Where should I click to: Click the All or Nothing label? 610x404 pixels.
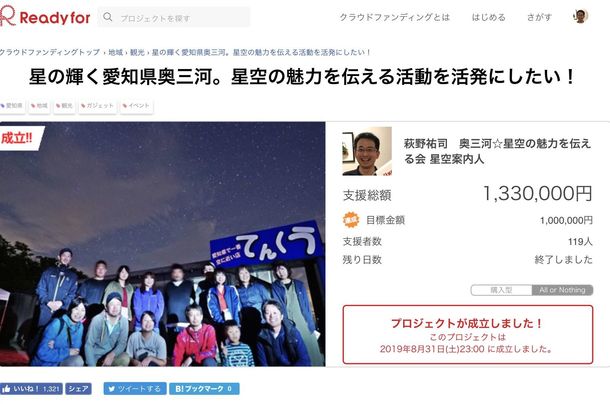click(x=562, y=290)
